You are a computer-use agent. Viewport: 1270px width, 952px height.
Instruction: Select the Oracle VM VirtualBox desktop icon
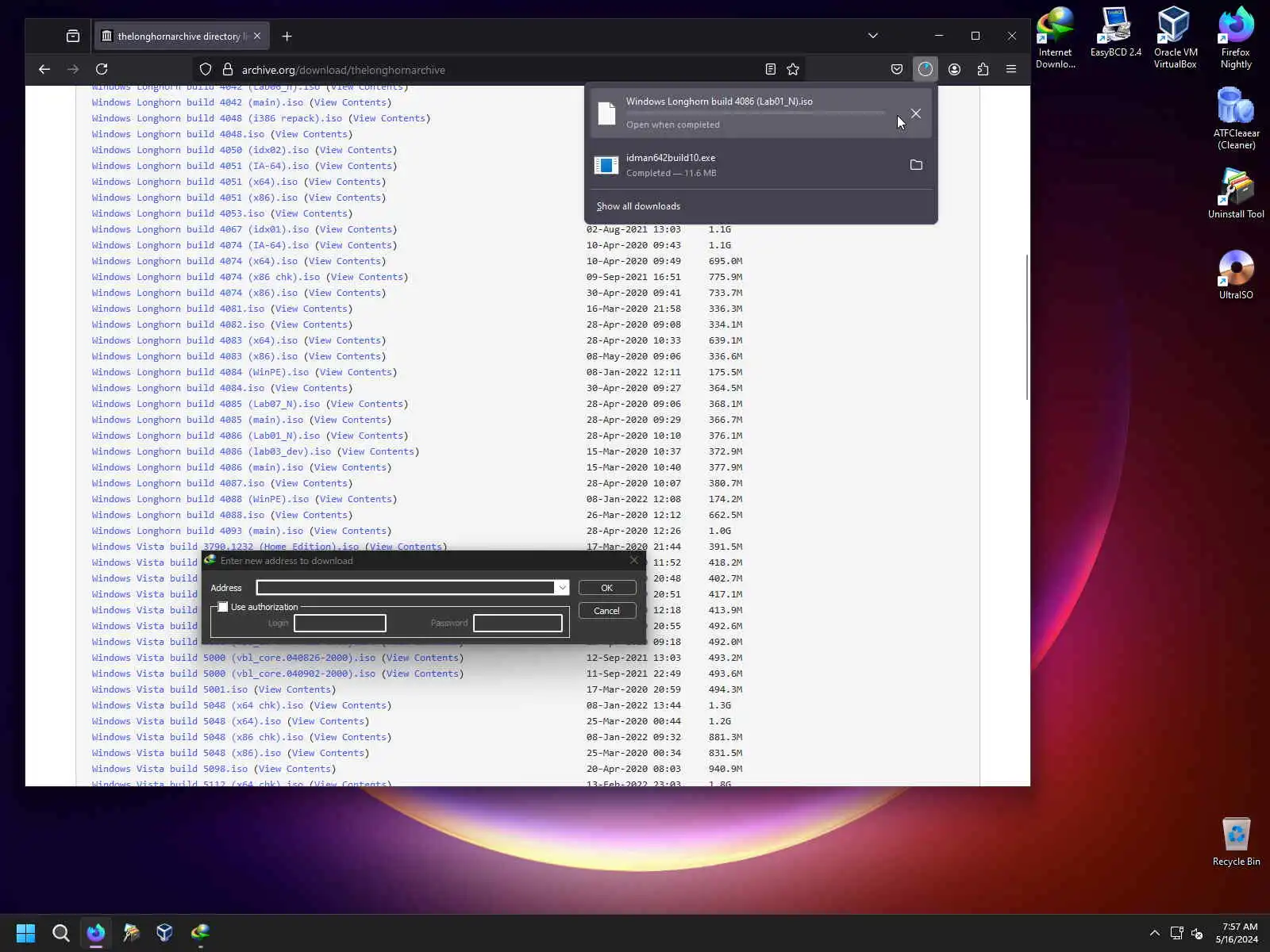coord(1176,38)
